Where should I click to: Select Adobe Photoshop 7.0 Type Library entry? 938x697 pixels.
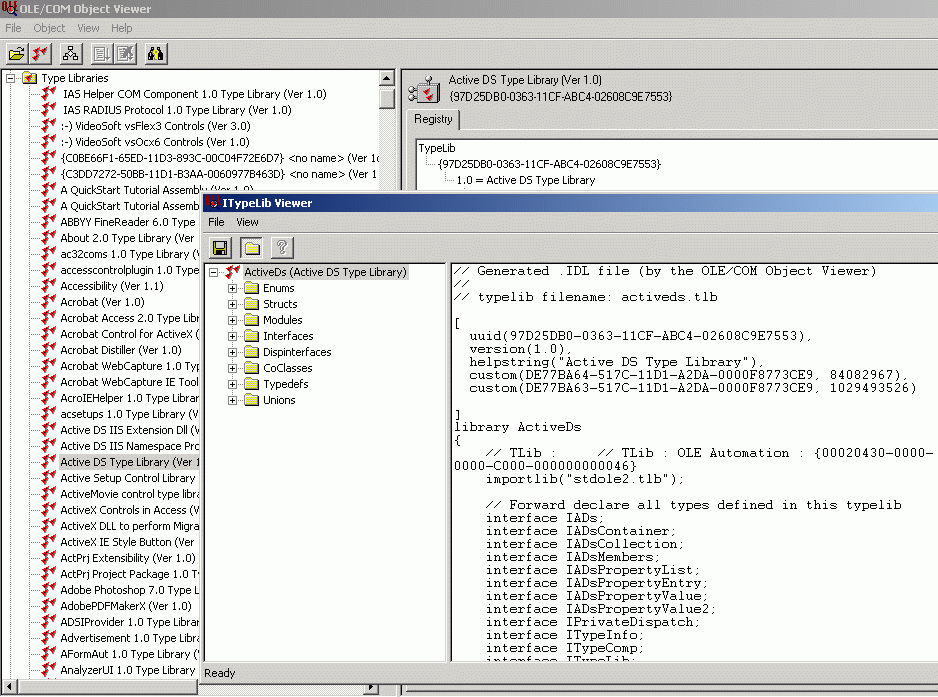click(129, 590)
